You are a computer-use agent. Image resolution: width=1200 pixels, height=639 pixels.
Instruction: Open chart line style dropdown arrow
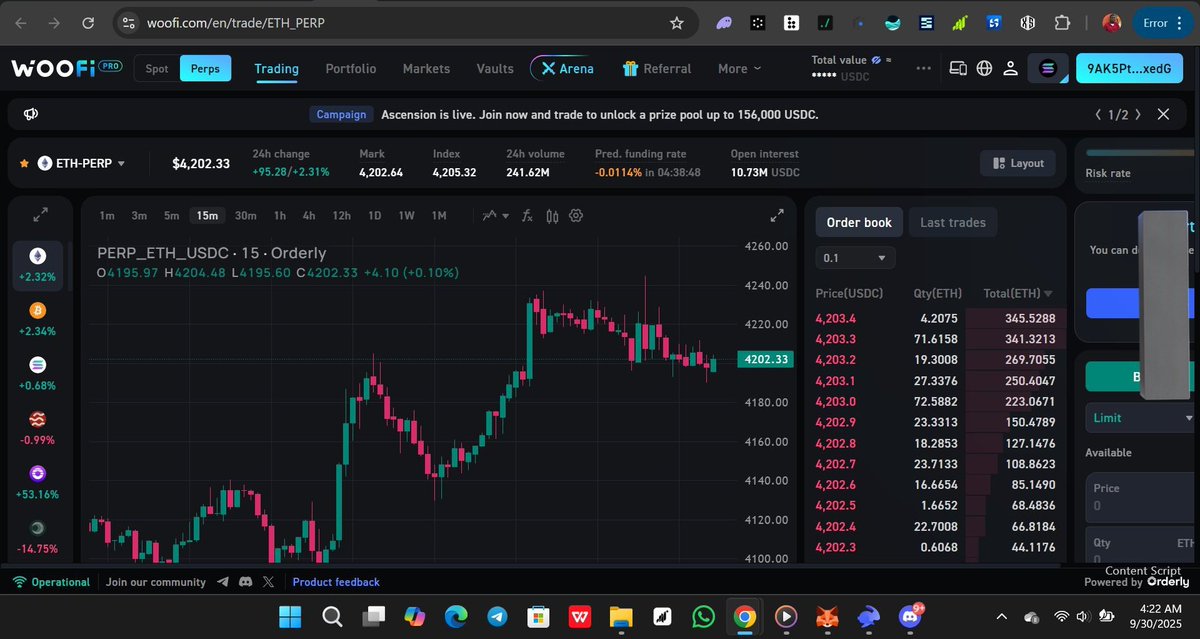pyautogui.click(x=506, y=215)
